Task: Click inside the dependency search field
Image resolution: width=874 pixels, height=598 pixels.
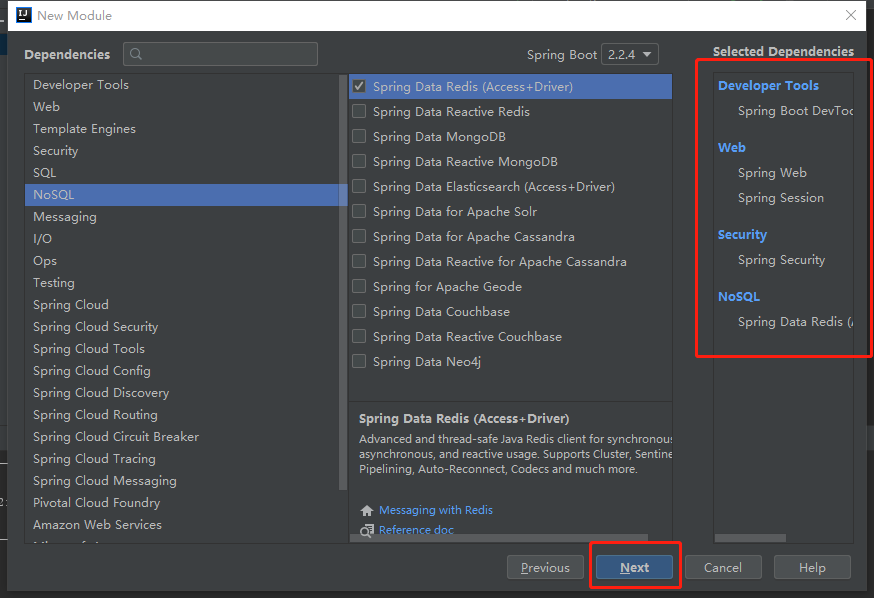Action: click(x=220, y=54)
